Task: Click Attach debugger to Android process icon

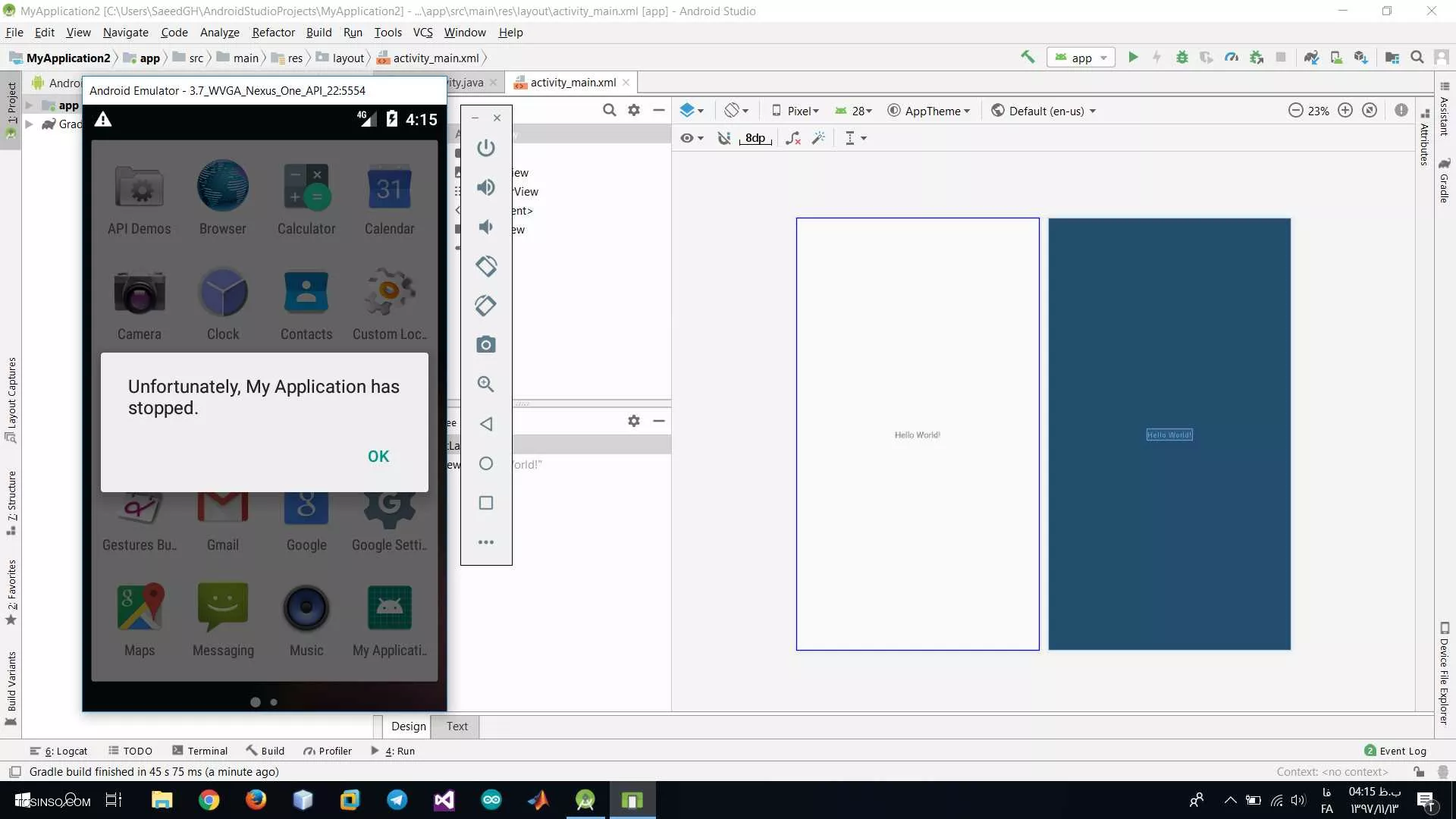Action: coord(1257,57)
